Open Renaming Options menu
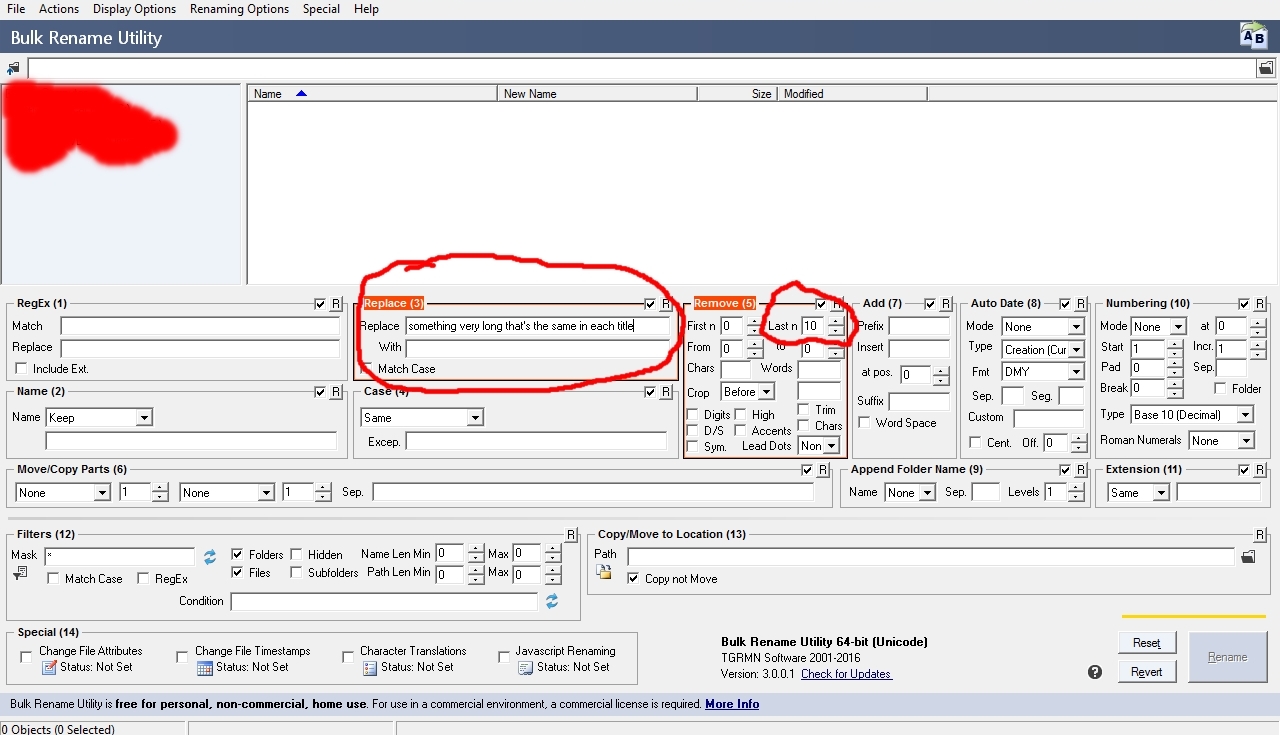Image resolution: width=1280 pixels, height=735 pixels. (x=239, y=9)
